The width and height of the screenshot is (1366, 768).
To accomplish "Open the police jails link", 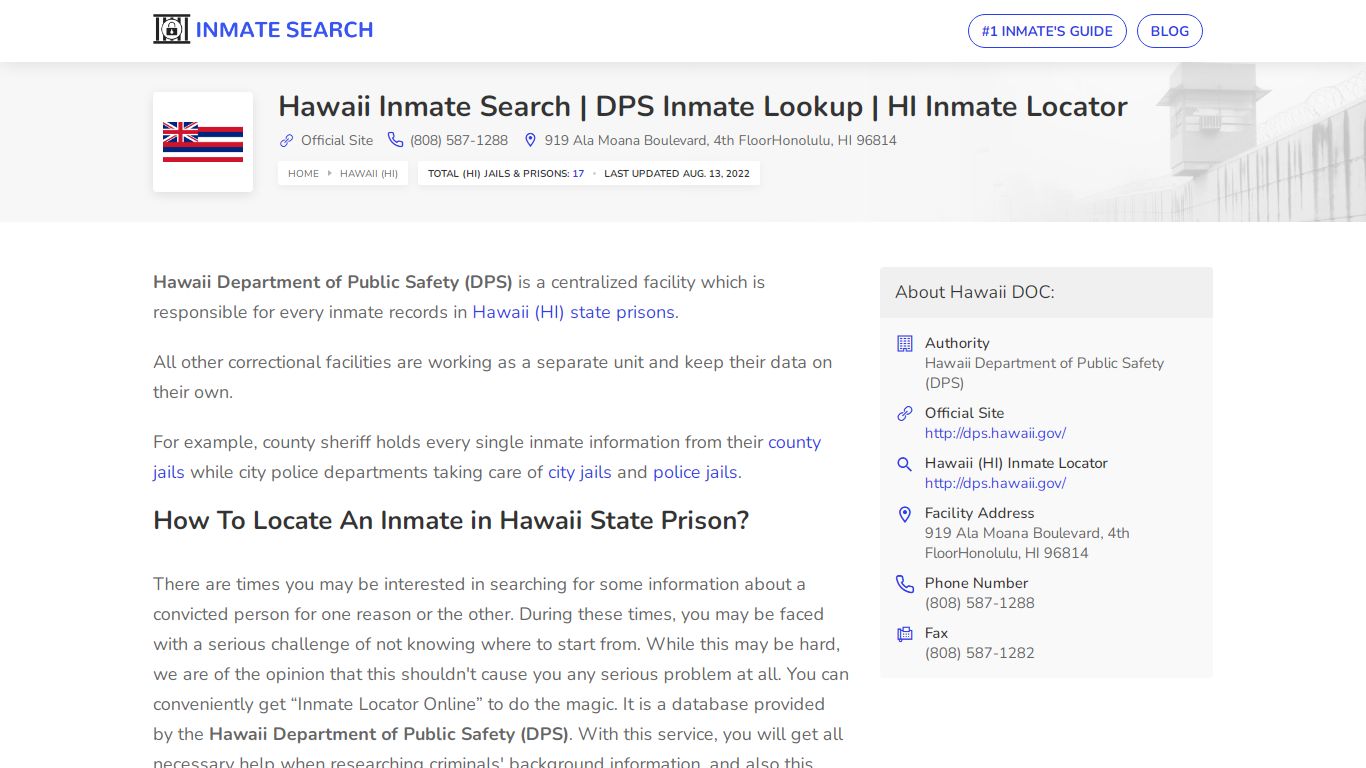I will (x=695, y=472).
